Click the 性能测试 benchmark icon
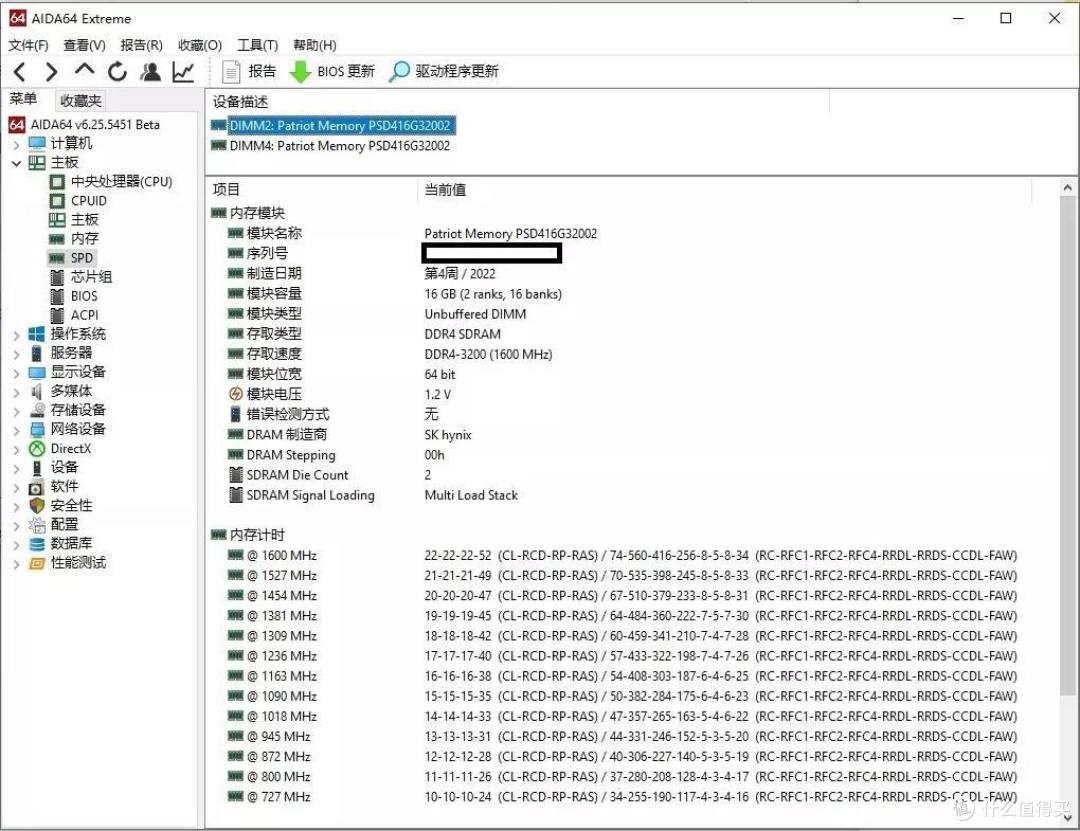Viewport: 1080px width, 831px height. [x=37, y=563]
